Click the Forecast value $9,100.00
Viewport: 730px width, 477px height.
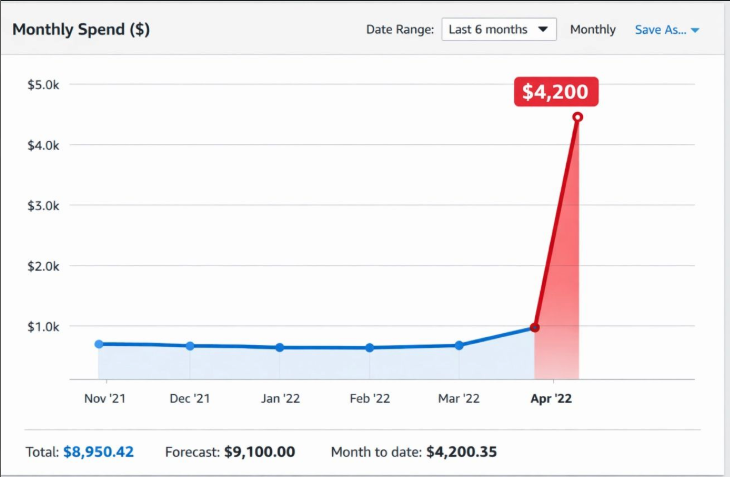point(259,452)
